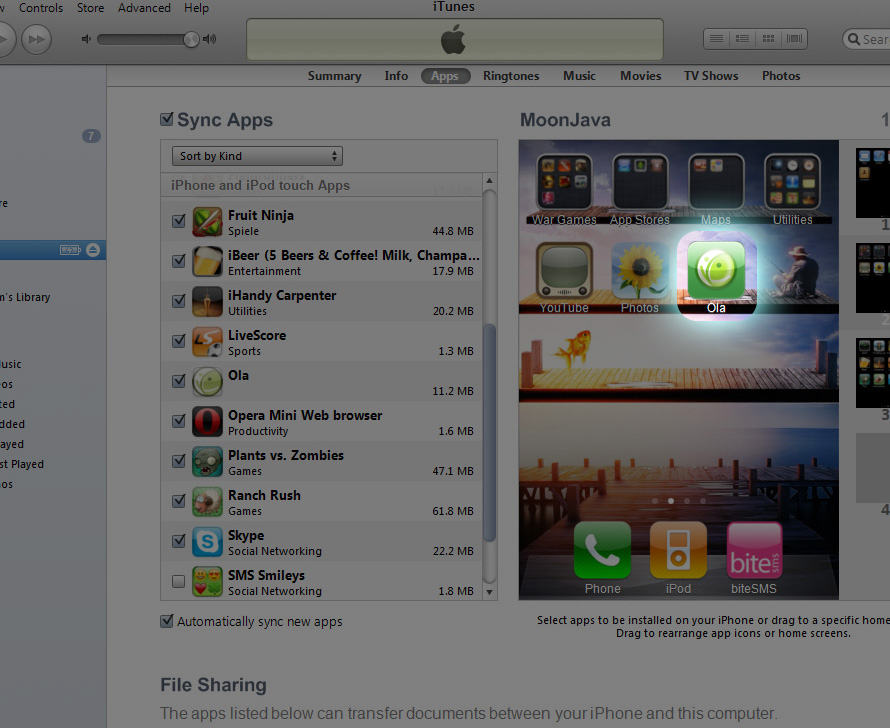Switch to Cover Flow view
890x728 pixels.
[x=794, y=39]
